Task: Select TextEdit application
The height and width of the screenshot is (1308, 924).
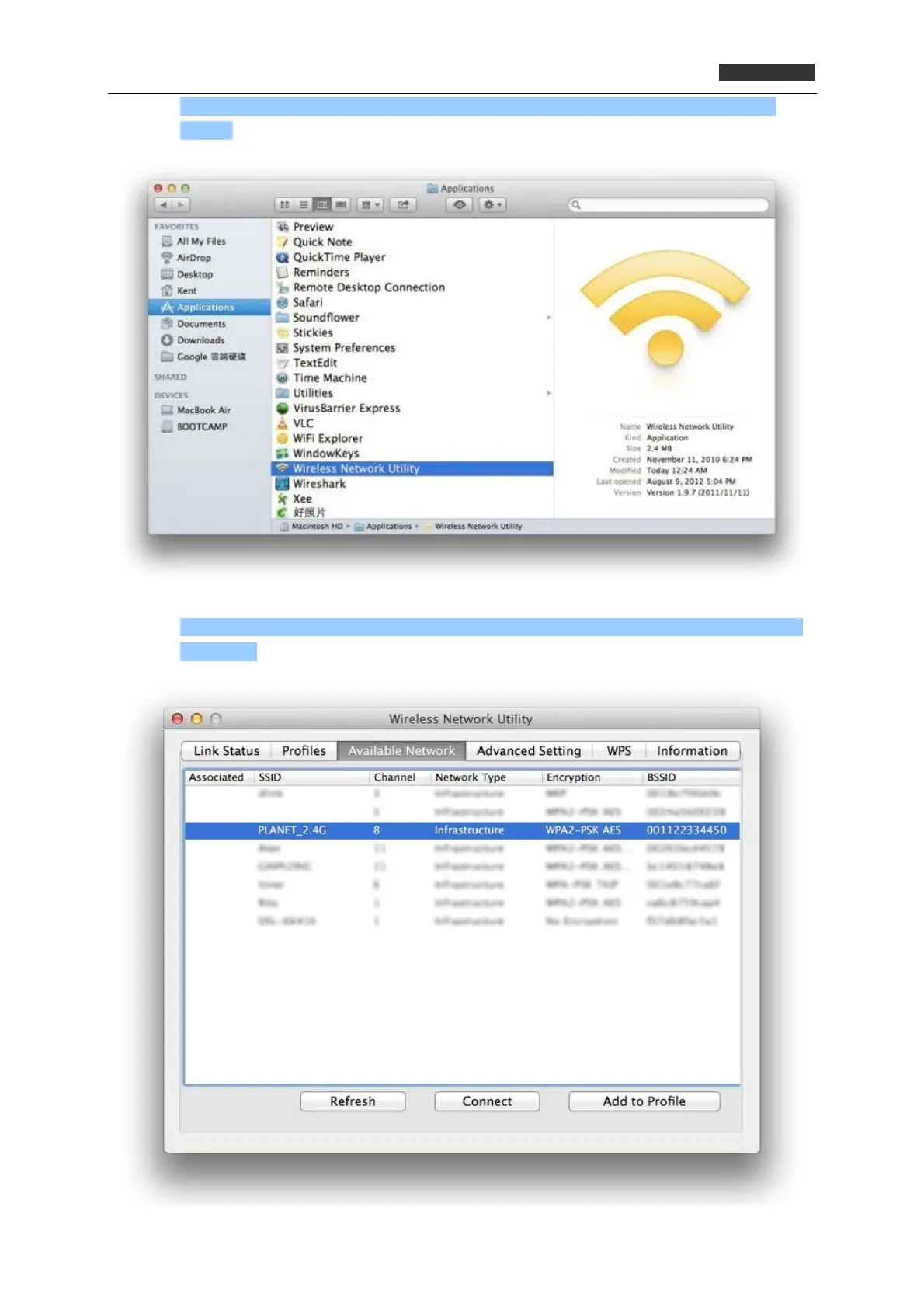Action: (x=307, y=363)
